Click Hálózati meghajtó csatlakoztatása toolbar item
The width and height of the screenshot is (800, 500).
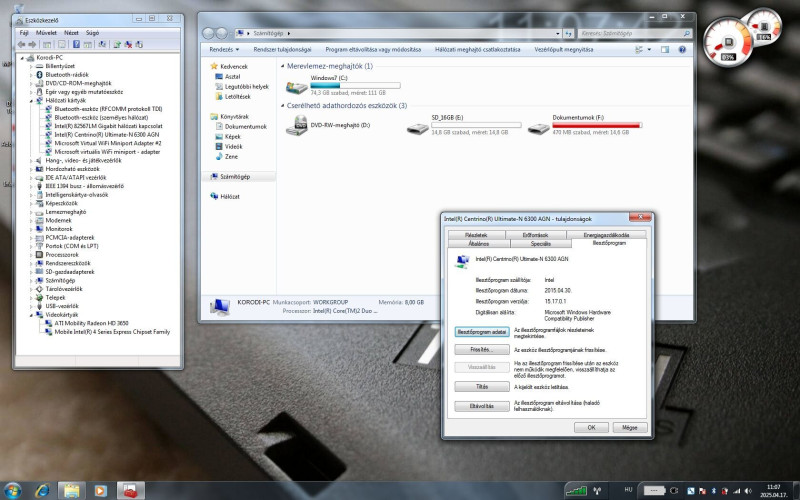tap(478, 49)
